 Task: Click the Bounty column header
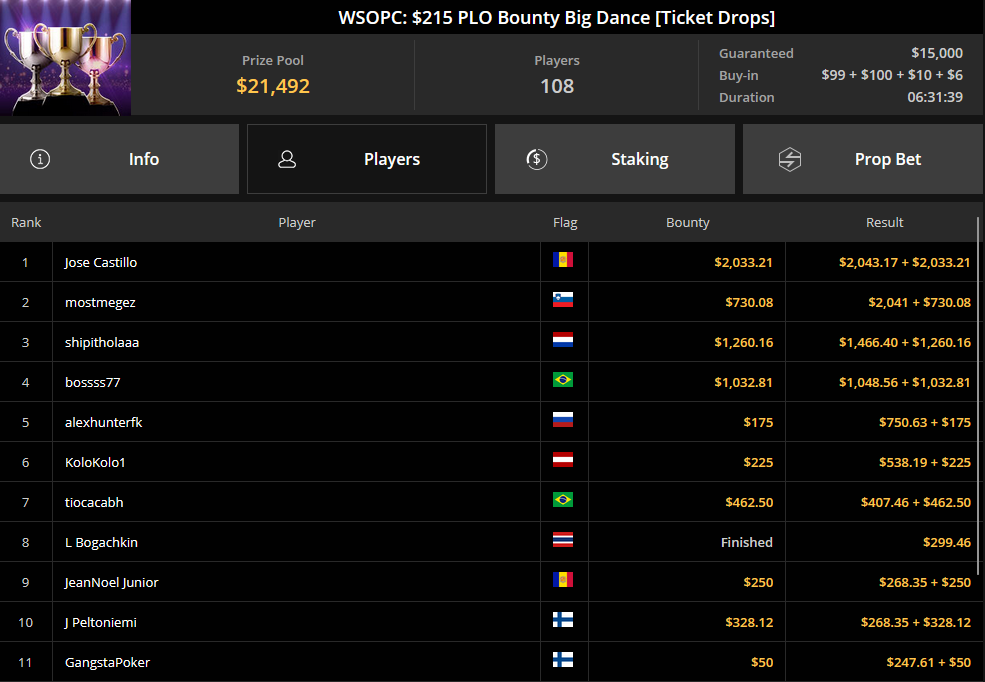(688, 222)
